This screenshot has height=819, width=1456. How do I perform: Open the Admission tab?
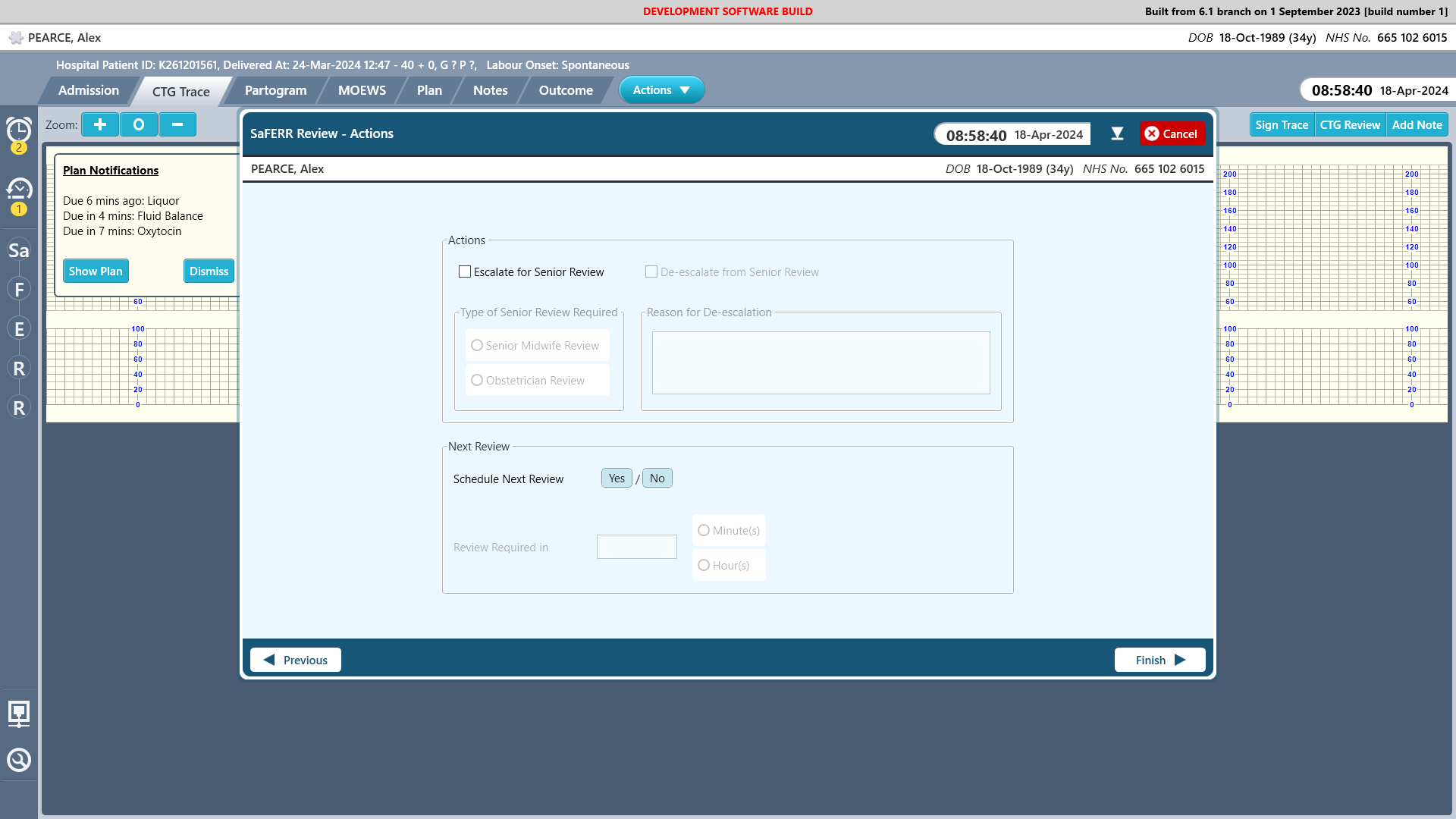pyautogui.click(x=89, y=90)
